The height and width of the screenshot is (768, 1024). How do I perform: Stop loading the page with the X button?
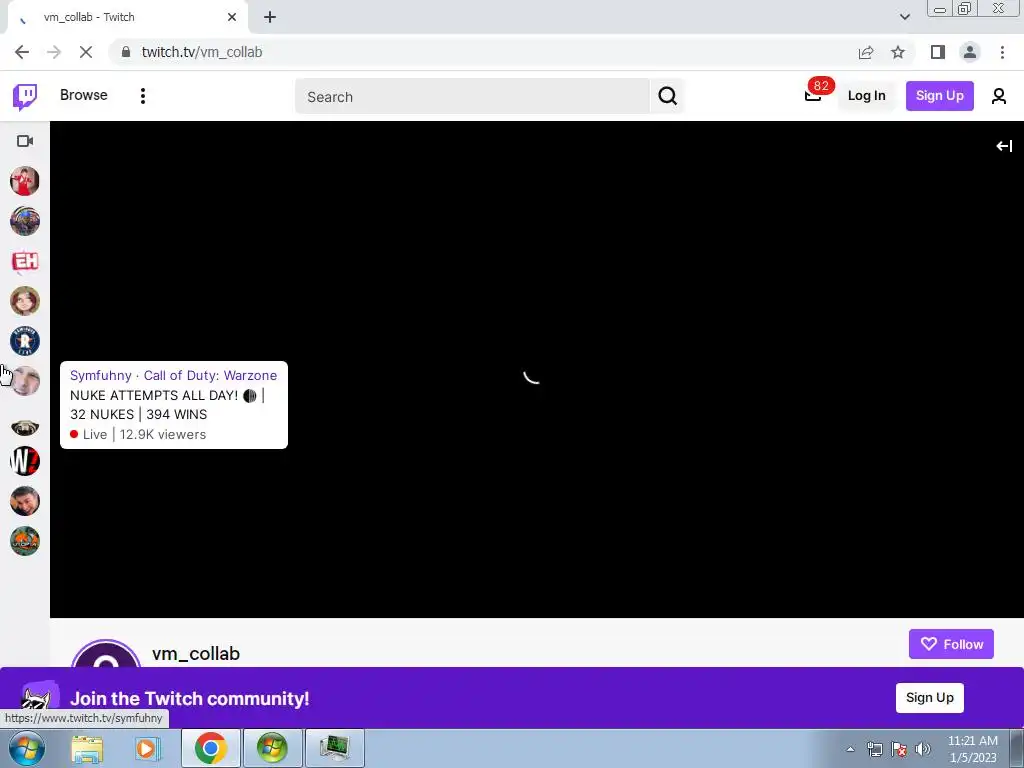point(86,52)
